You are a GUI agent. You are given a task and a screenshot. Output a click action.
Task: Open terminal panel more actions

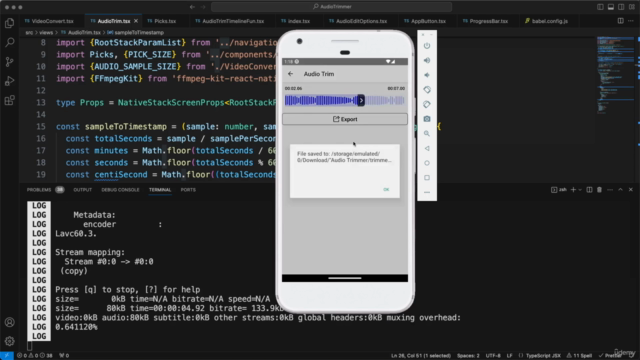(x=610, y=190)
